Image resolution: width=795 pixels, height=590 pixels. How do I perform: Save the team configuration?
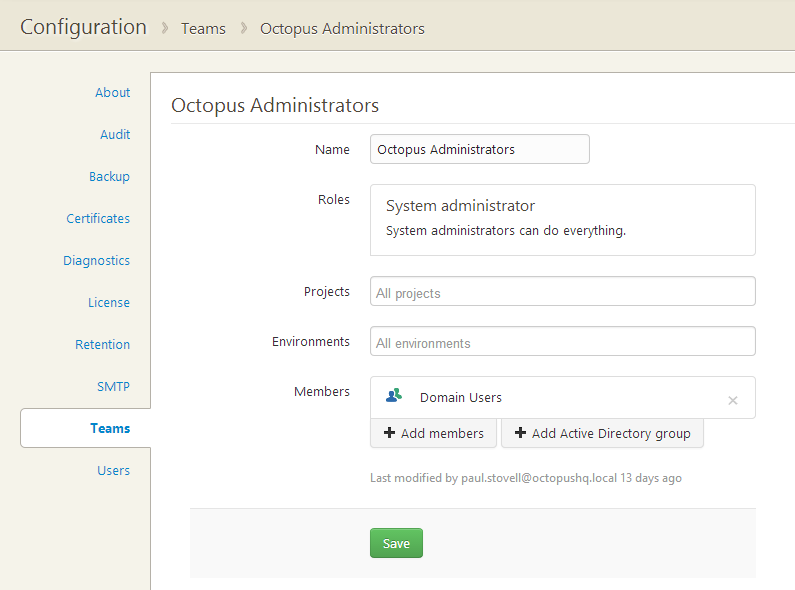396,543
